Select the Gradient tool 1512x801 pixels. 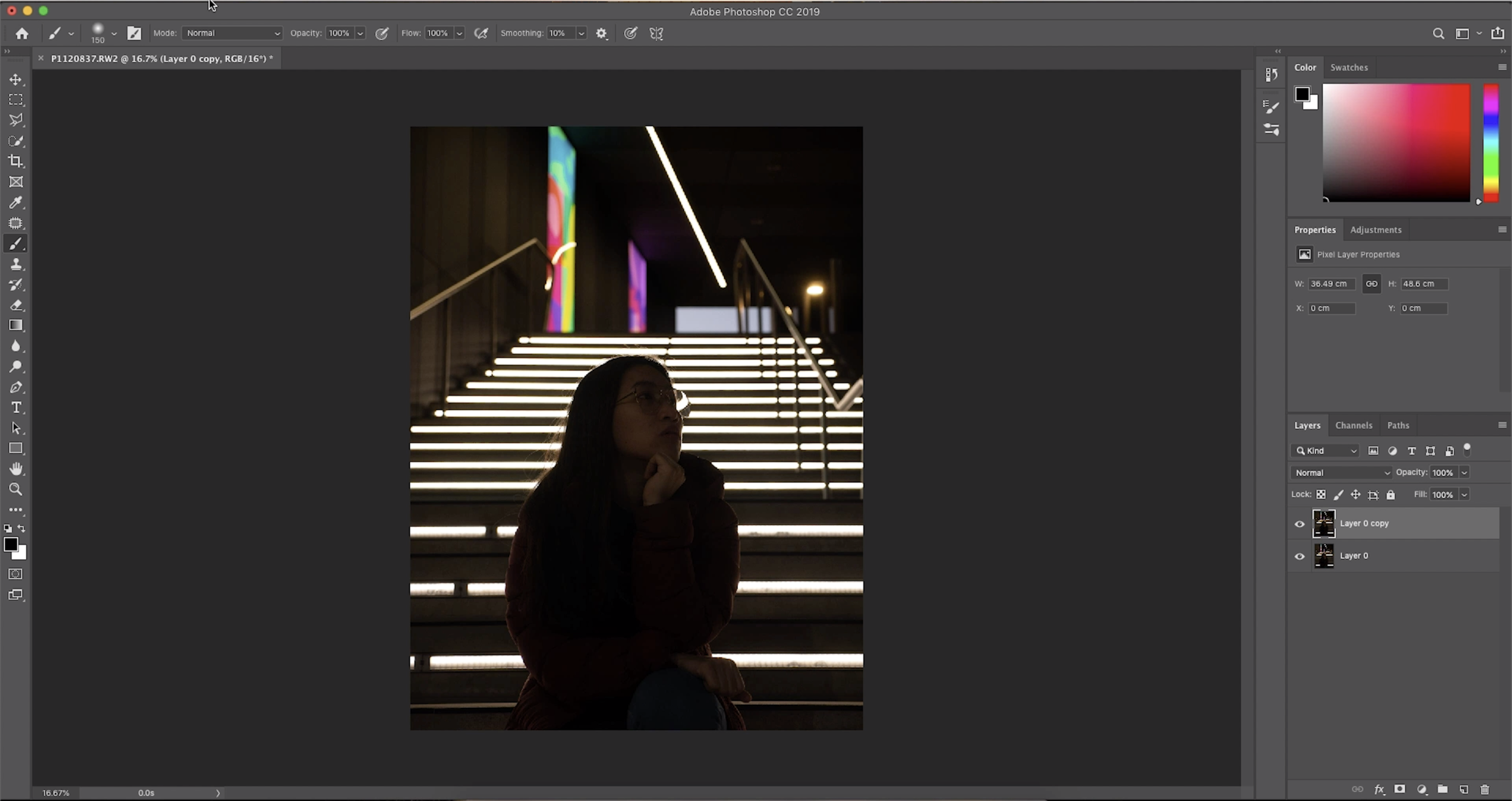pos(16,325)
